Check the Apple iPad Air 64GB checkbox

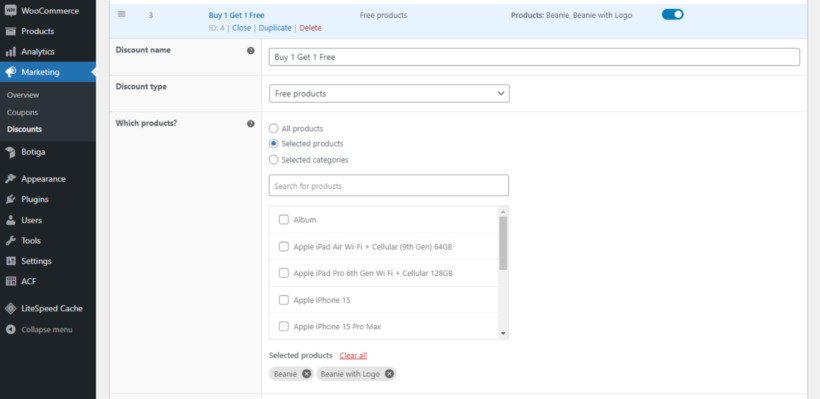(x=283, y=247)
